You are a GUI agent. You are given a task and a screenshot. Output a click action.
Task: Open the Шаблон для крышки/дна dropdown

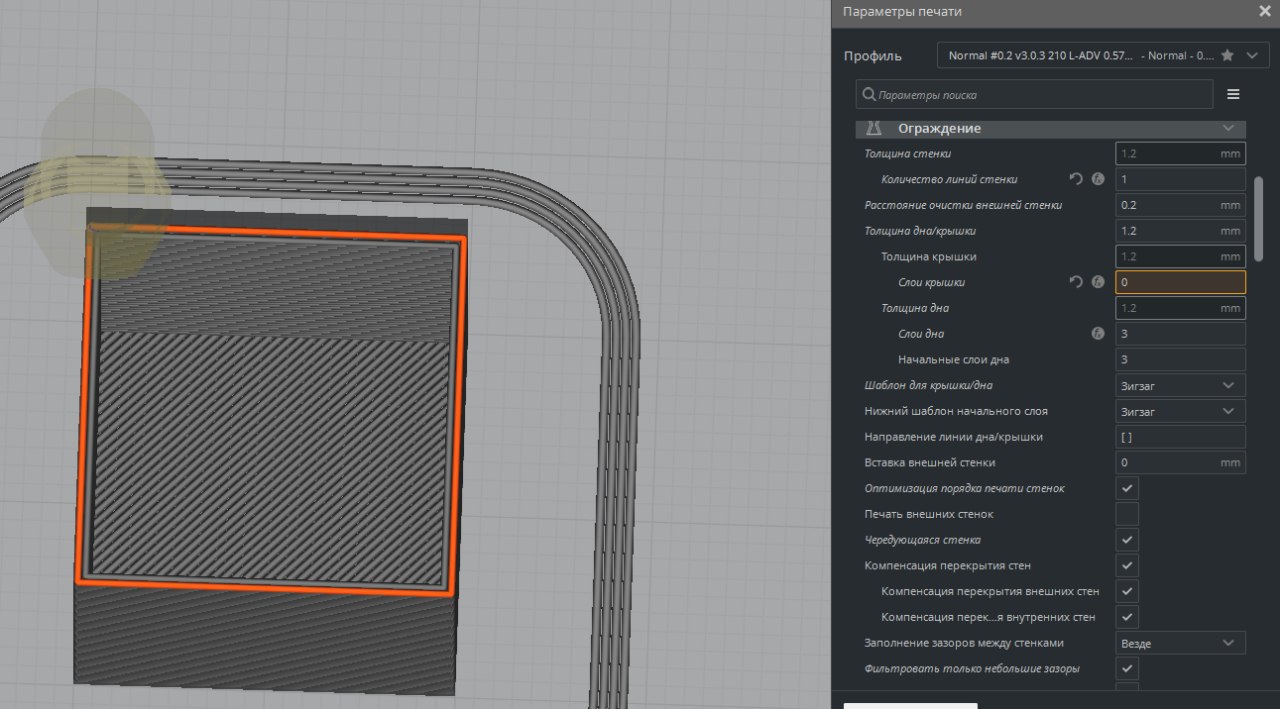(1180, 385)
